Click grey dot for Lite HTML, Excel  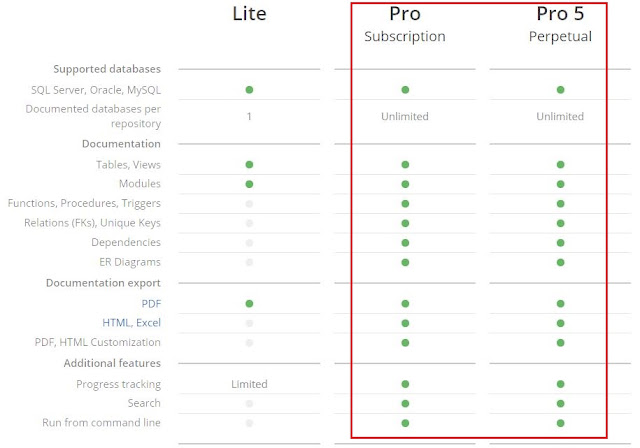[249, 323]
